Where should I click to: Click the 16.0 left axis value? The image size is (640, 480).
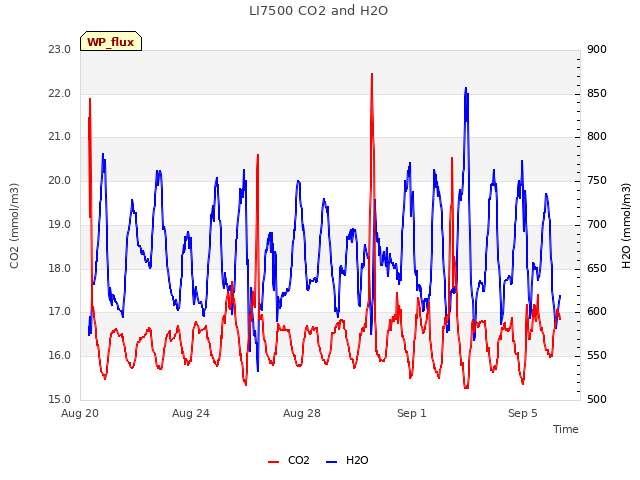60,356
